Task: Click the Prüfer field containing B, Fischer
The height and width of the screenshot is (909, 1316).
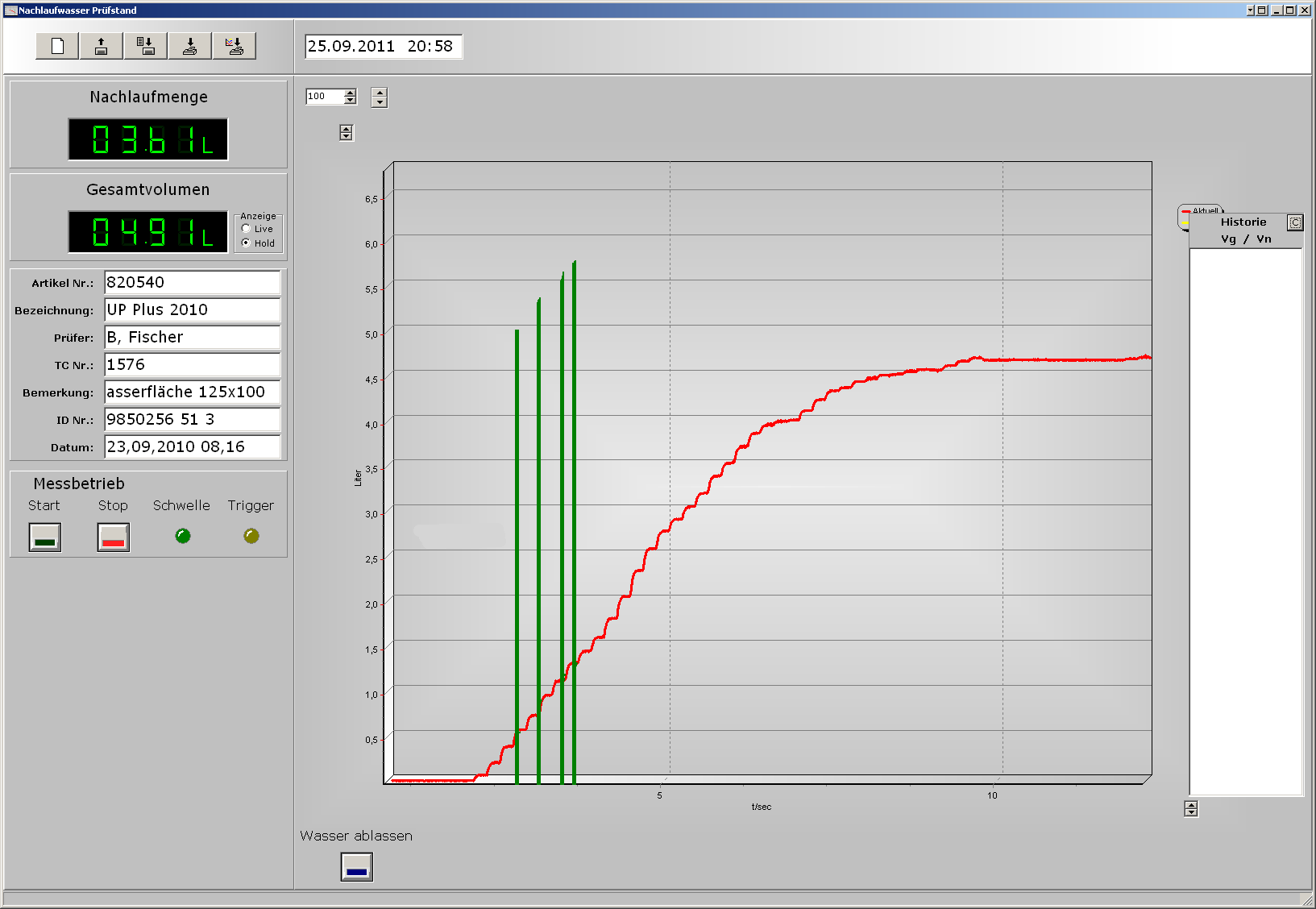Action: click(193, 338)
